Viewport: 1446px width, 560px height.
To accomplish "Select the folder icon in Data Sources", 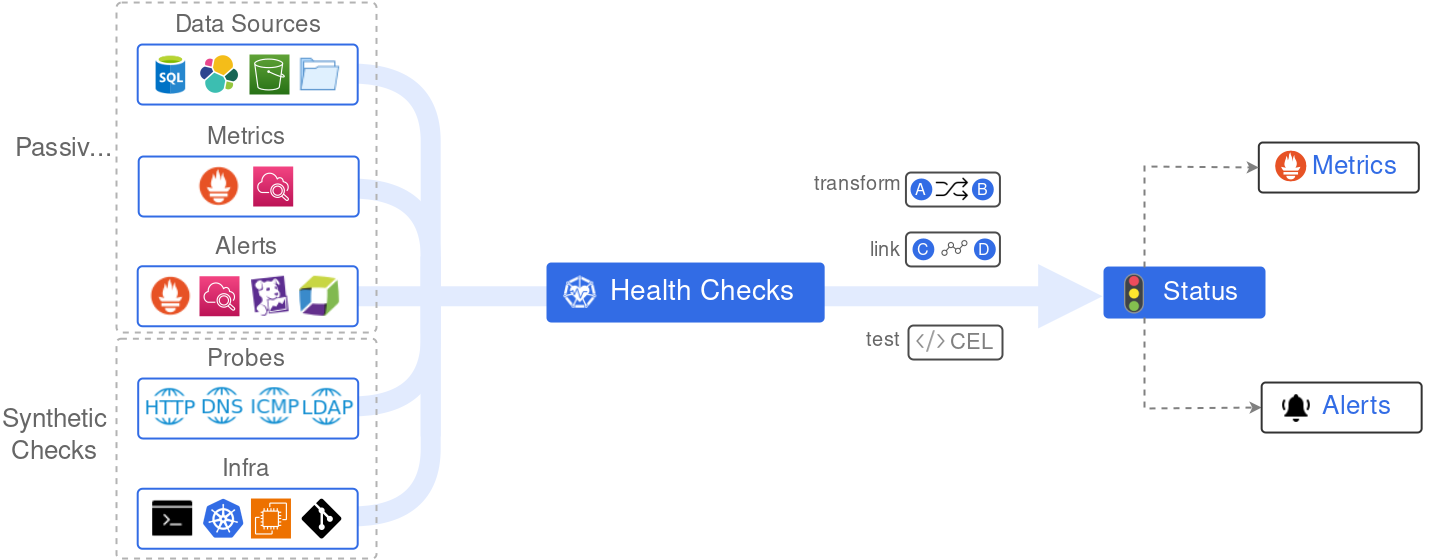I will click(x=320, y=75).
